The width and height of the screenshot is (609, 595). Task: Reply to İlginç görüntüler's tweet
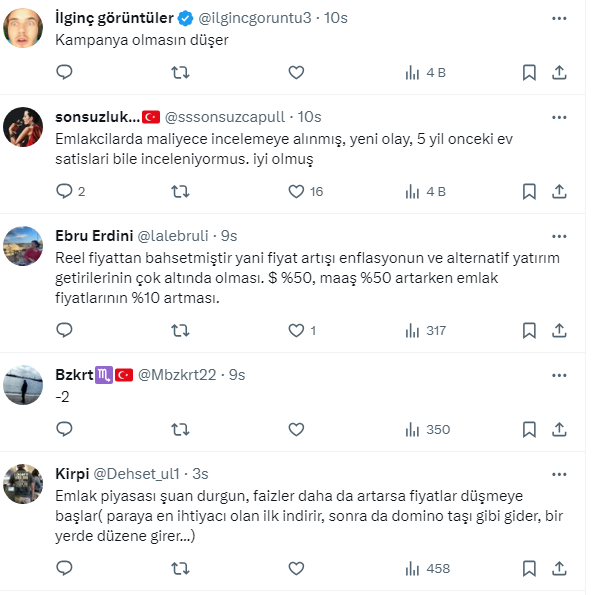64,72
